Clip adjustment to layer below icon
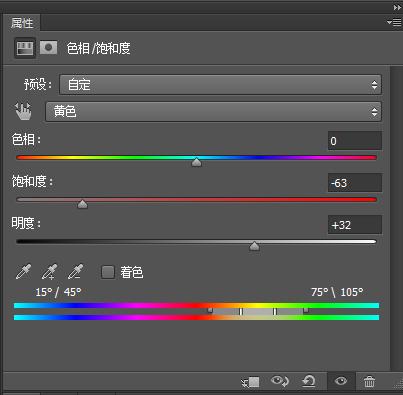The width and height of the screenshot is (403, 395). [x=250, y=382]
